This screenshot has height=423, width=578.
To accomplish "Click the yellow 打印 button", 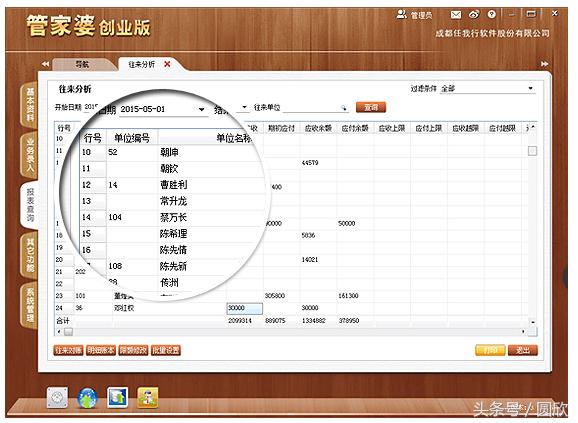I will click(x=490, y=350).
